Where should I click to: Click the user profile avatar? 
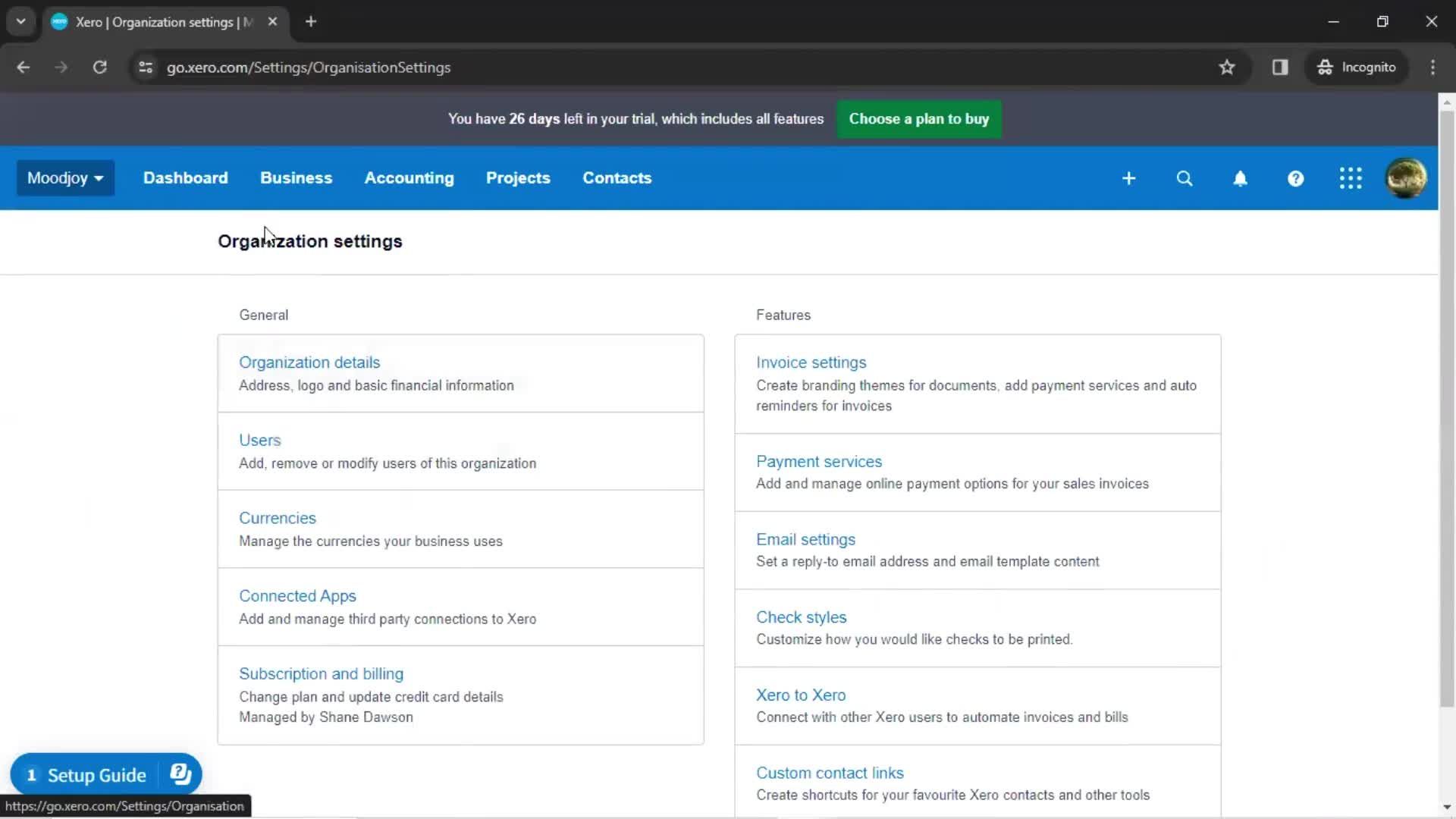[x=1406, y=178]
